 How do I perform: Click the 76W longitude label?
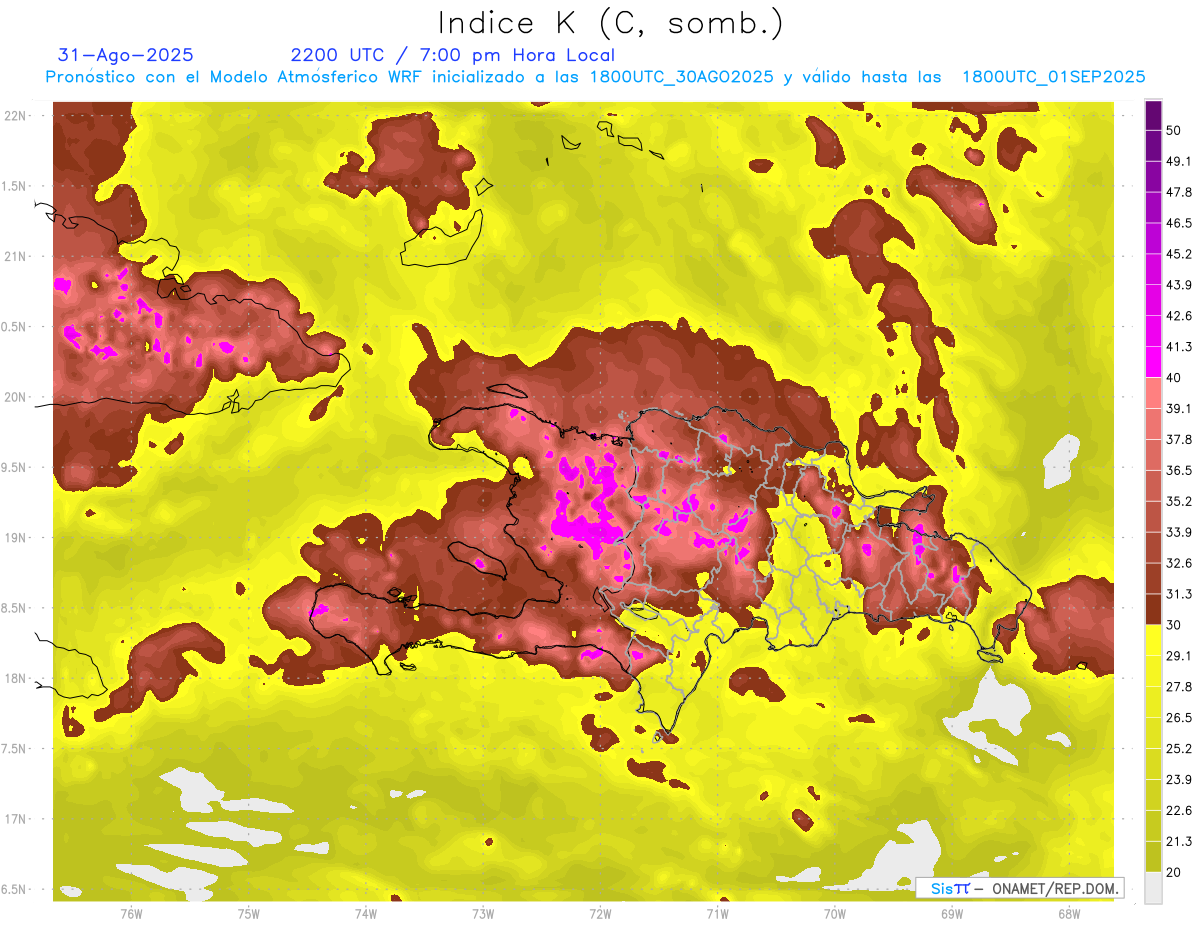pos(131,913)
